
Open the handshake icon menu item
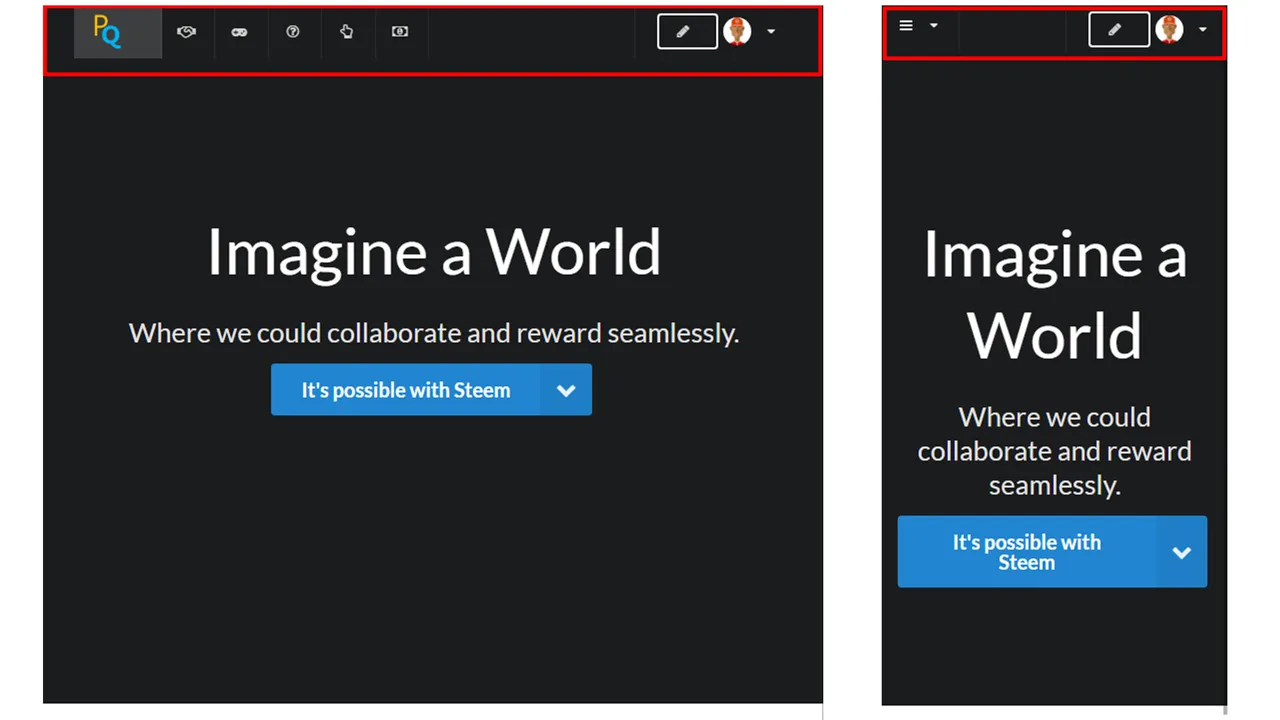pos(186,32)
